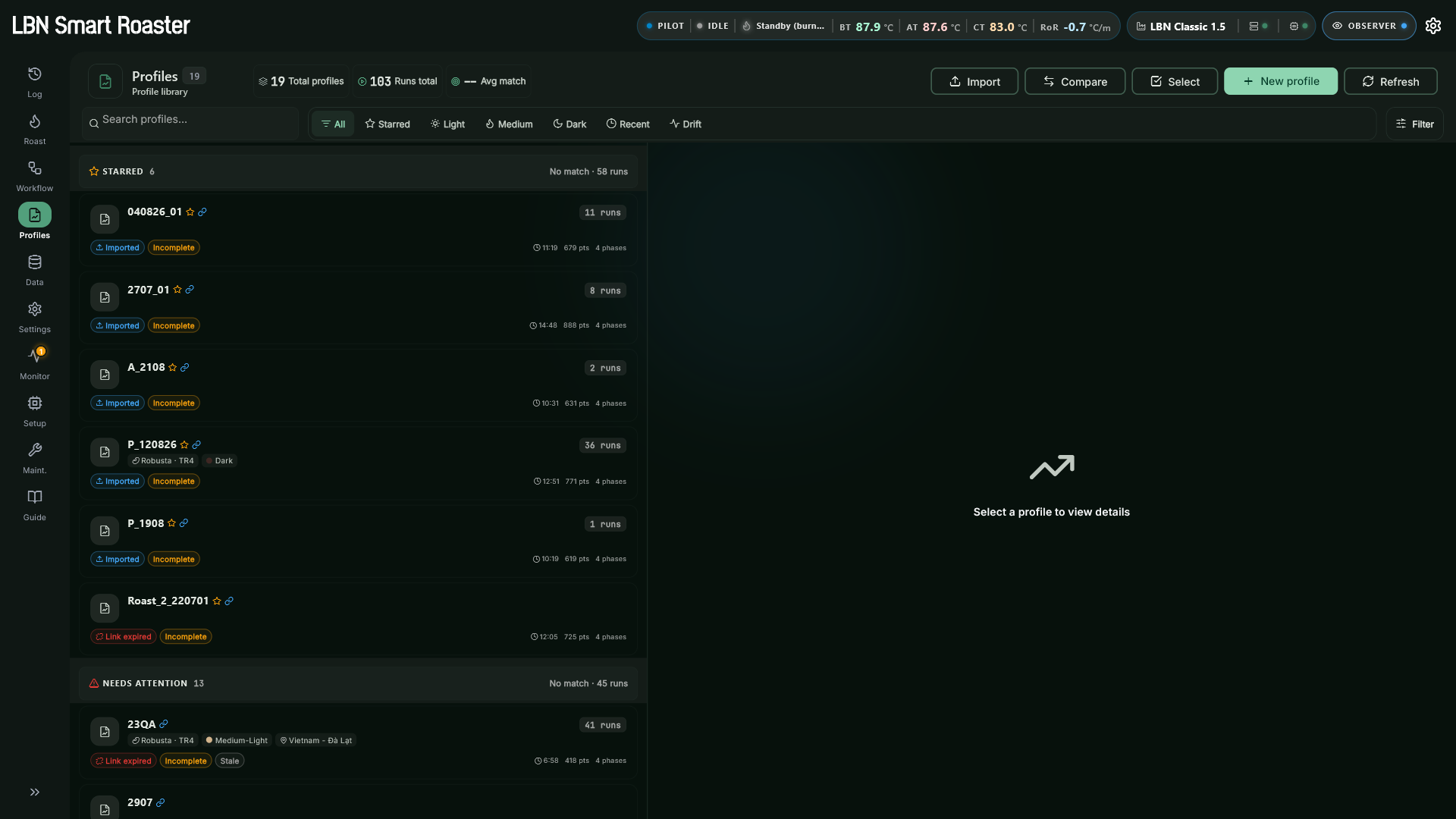Click the link icon next to 040826_01
Screen dimensions: 1456x819
coord(202,212)
